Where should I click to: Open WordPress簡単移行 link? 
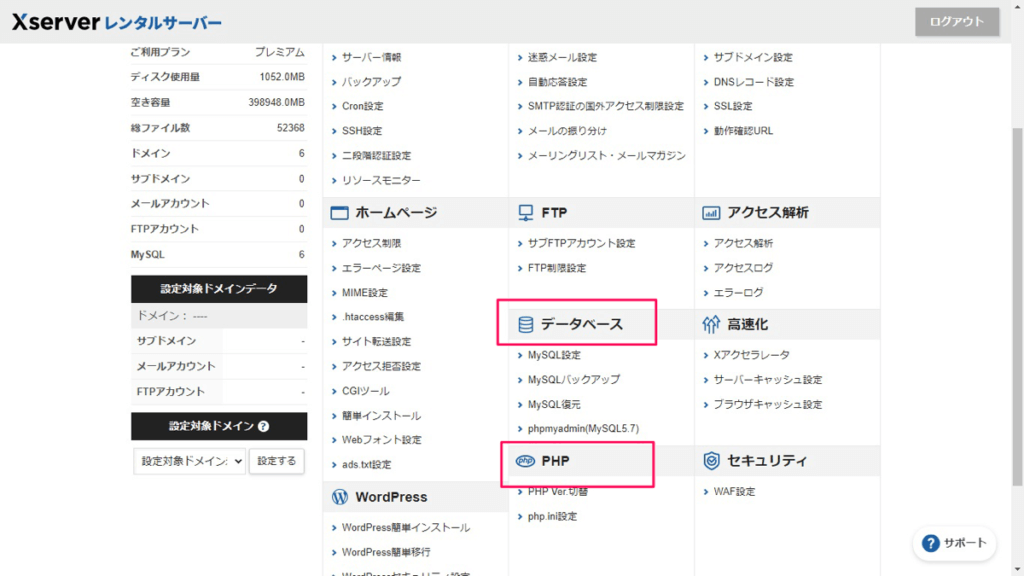click(x=387, y=552)
